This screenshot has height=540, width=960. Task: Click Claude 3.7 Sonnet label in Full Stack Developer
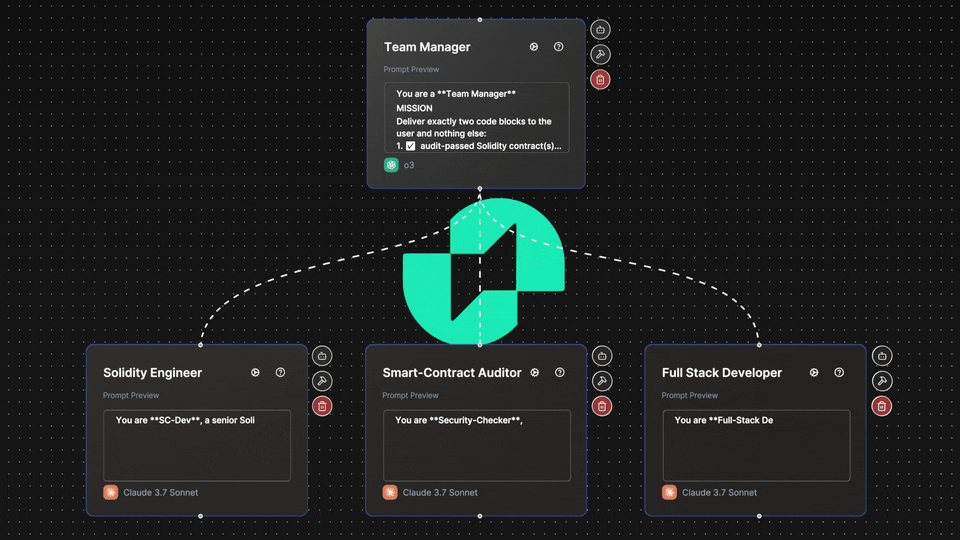(x=719, y=492)
